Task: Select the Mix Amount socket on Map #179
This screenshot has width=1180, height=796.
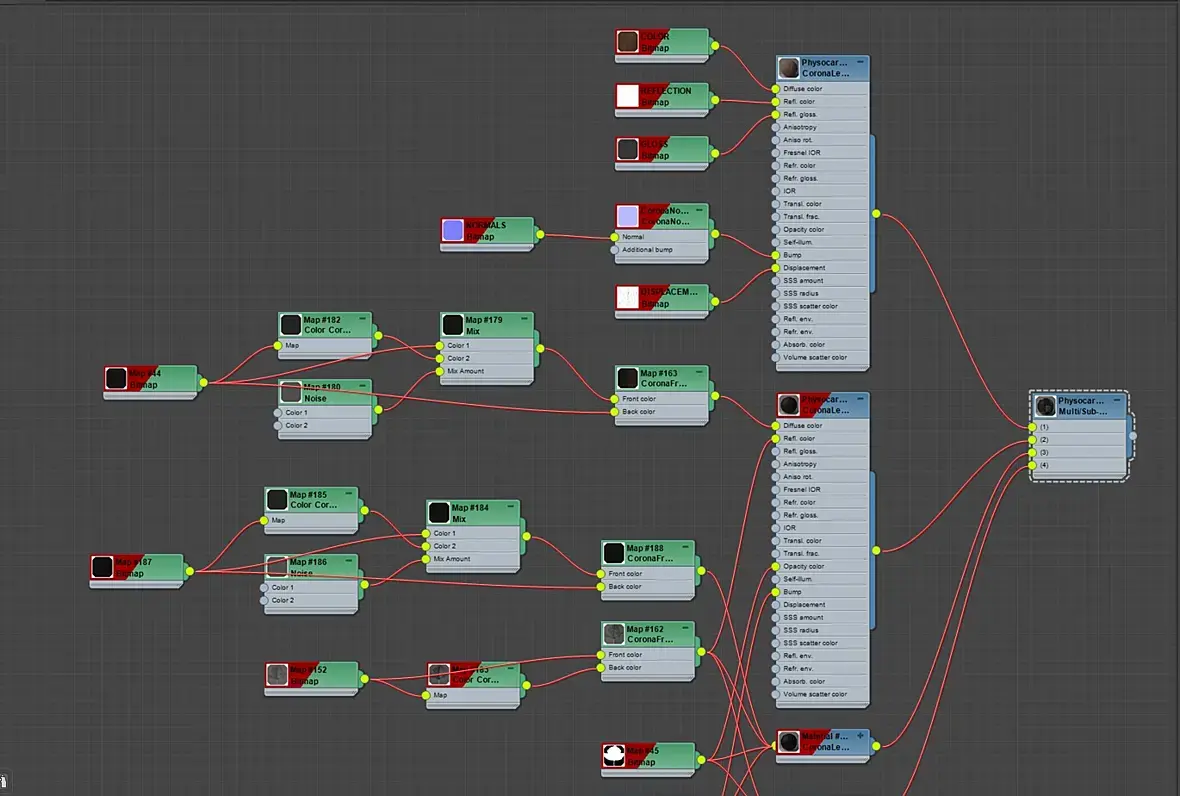Action: point(439,371)
